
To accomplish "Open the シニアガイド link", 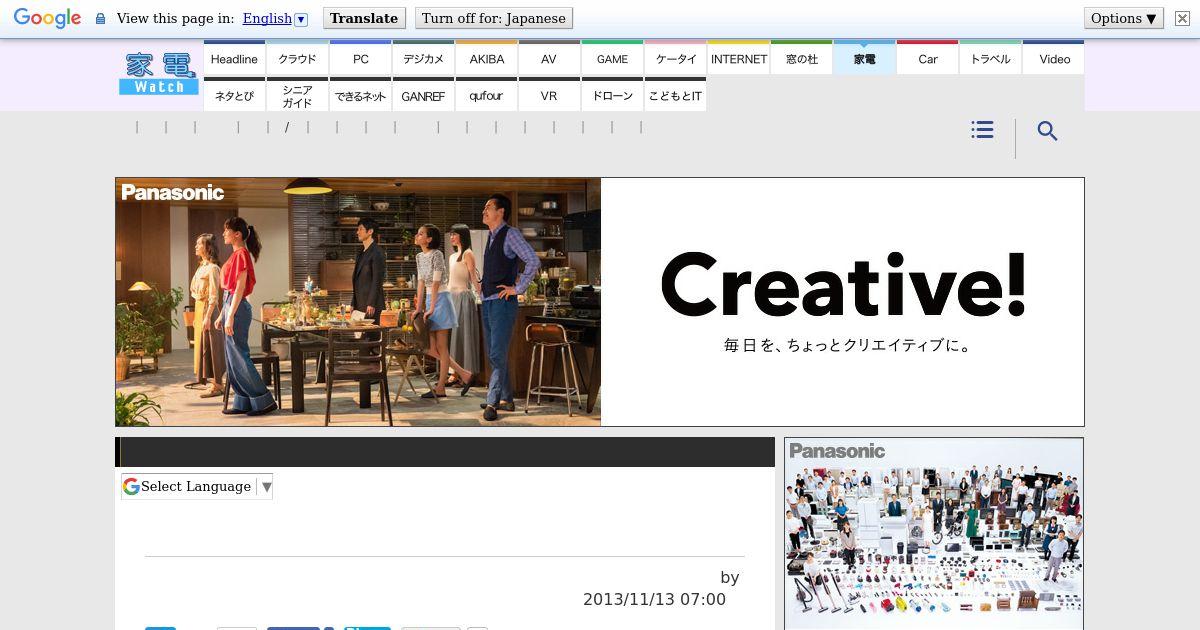I will coord(297,95).
